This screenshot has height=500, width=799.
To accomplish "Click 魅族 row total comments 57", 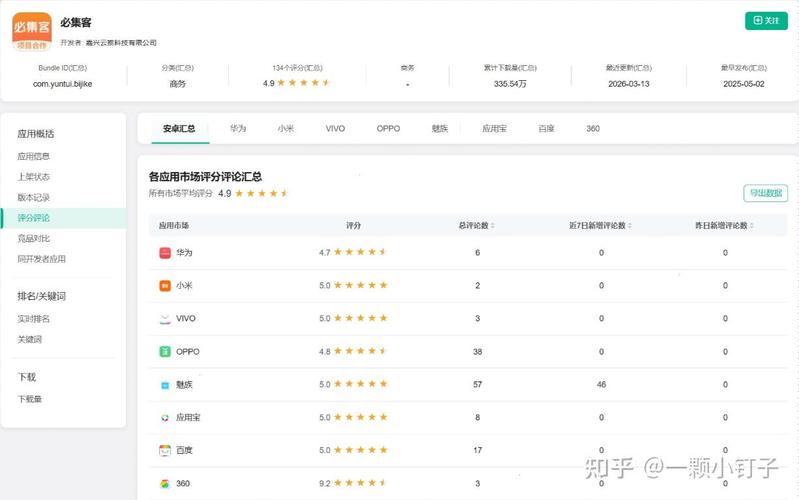I will point(477,385).
